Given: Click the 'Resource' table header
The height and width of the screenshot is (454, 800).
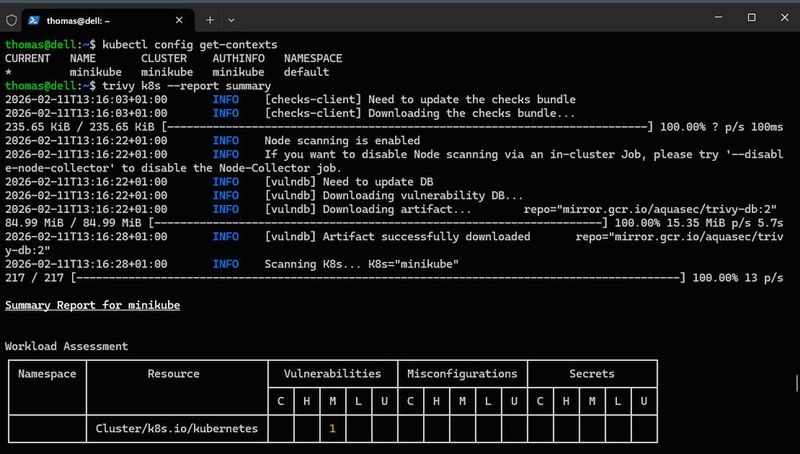Looking at the screenshot, I should tap(173, 373).
